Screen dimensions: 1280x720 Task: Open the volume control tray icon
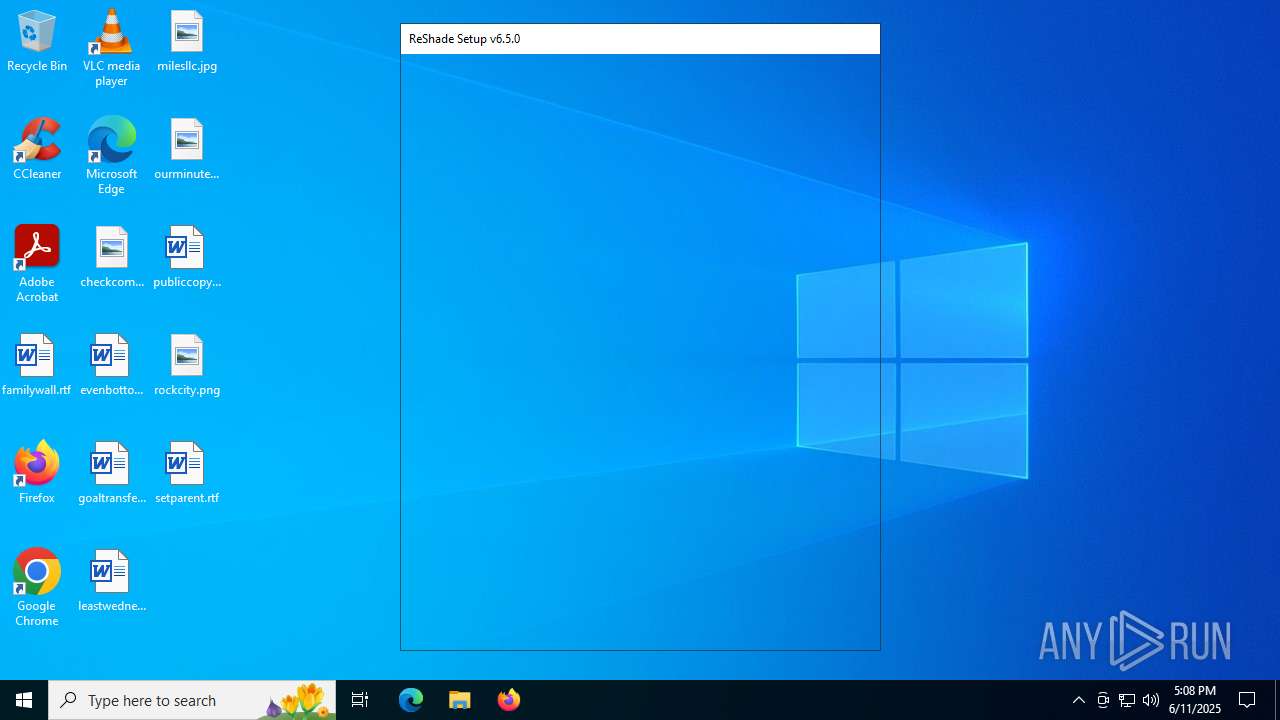click(1151, 700)
